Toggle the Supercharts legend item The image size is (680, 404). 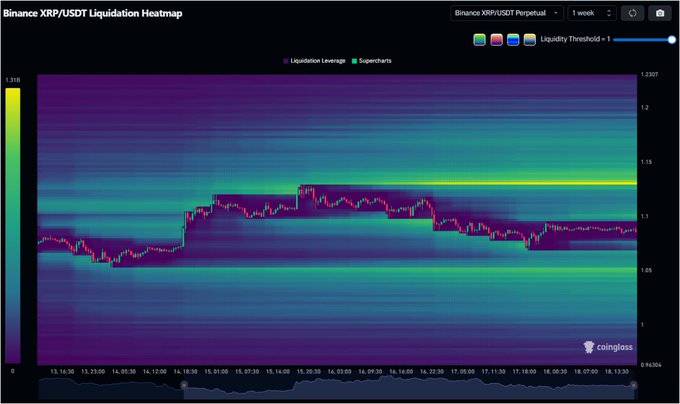click(372, 61)
